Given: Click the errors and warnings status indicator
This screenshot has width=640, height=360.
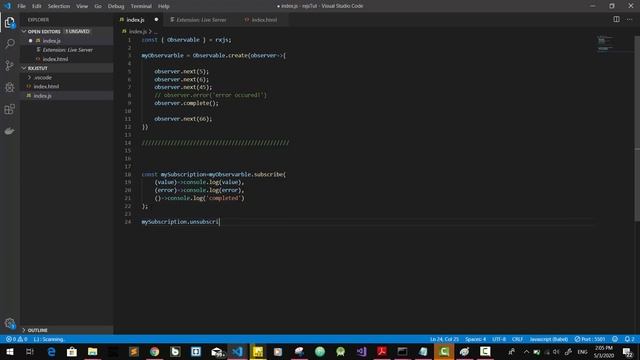Looking at the screenshot, I should tap(17, 339).
